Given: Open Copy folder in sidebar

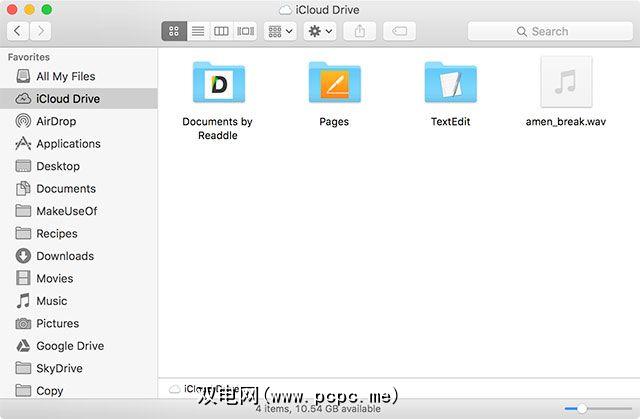Looking at the screenshot, I should [78, 390].
